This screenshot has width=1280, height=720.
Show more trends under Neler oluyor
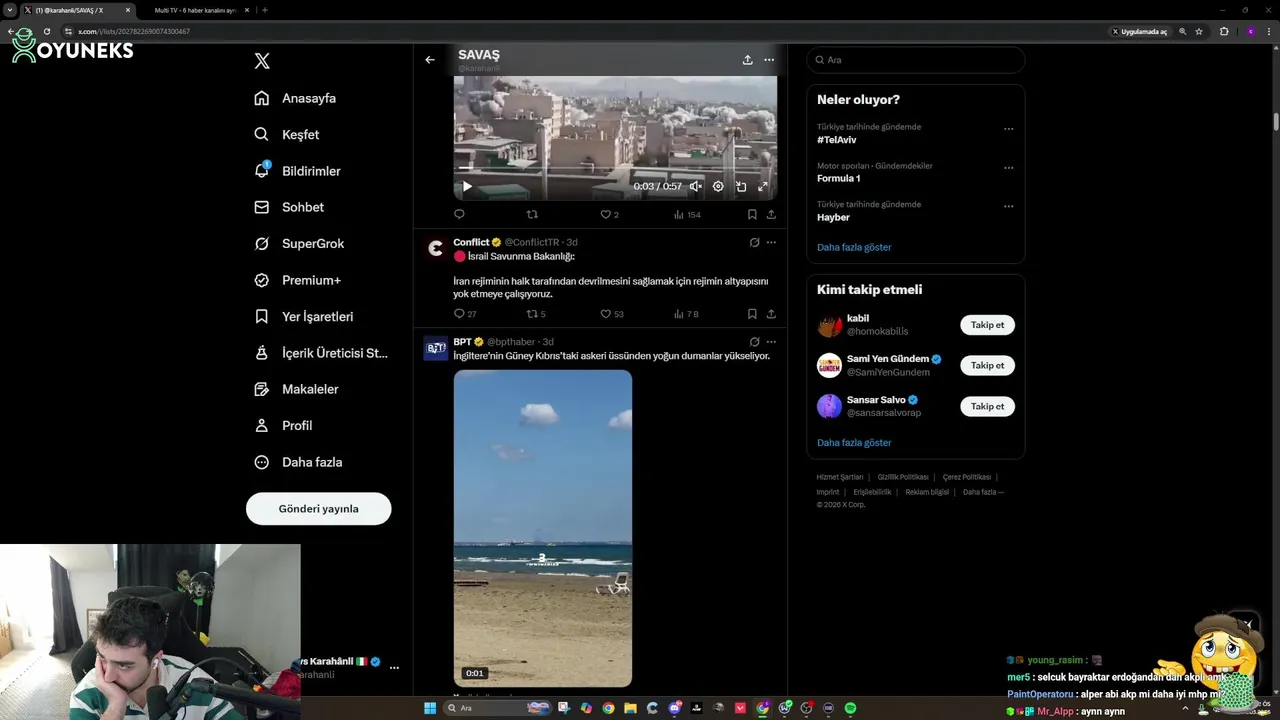click(x=854, y=247)
